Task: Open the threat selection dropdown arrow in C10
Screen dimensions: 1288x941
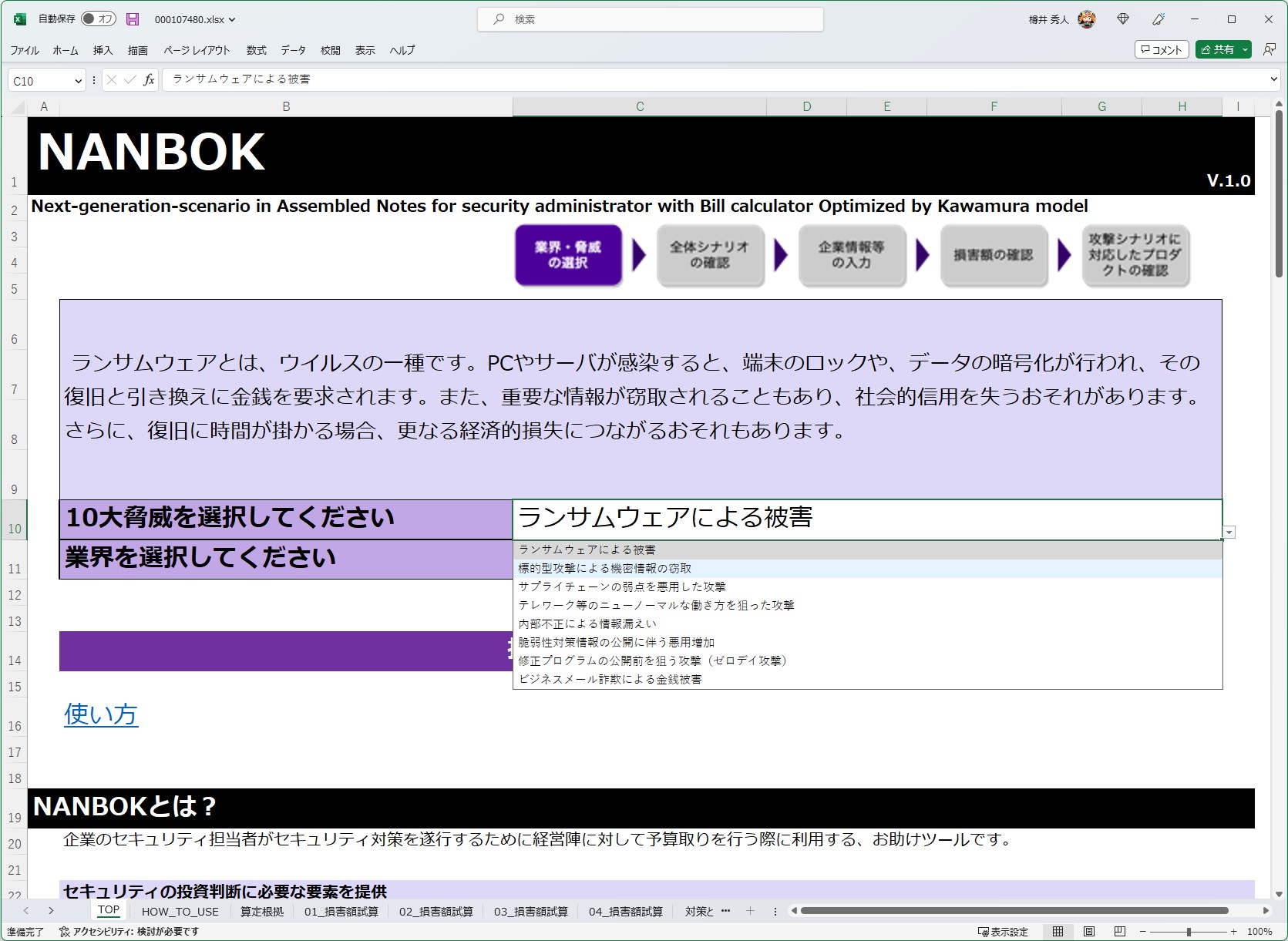Action: click(x=1229, y=532)
